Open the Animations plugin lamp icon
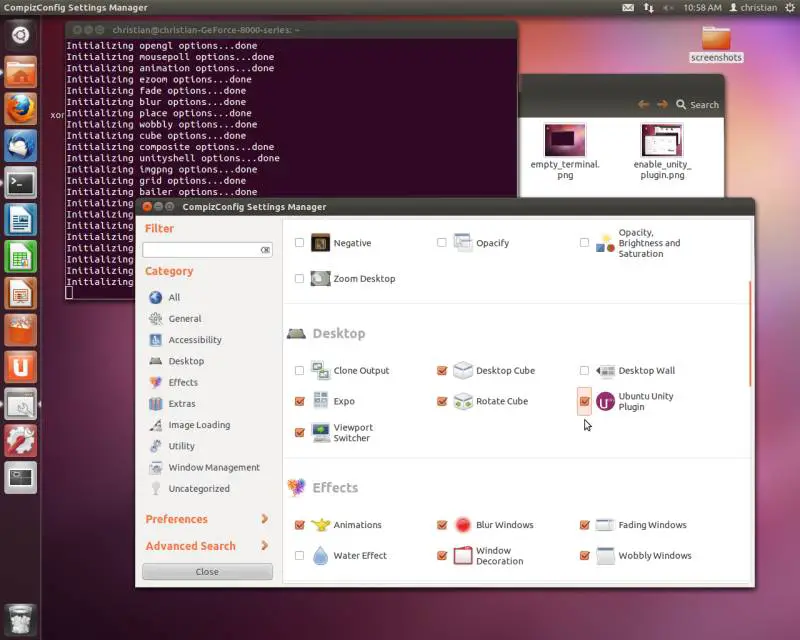 (x=320, y=525)
